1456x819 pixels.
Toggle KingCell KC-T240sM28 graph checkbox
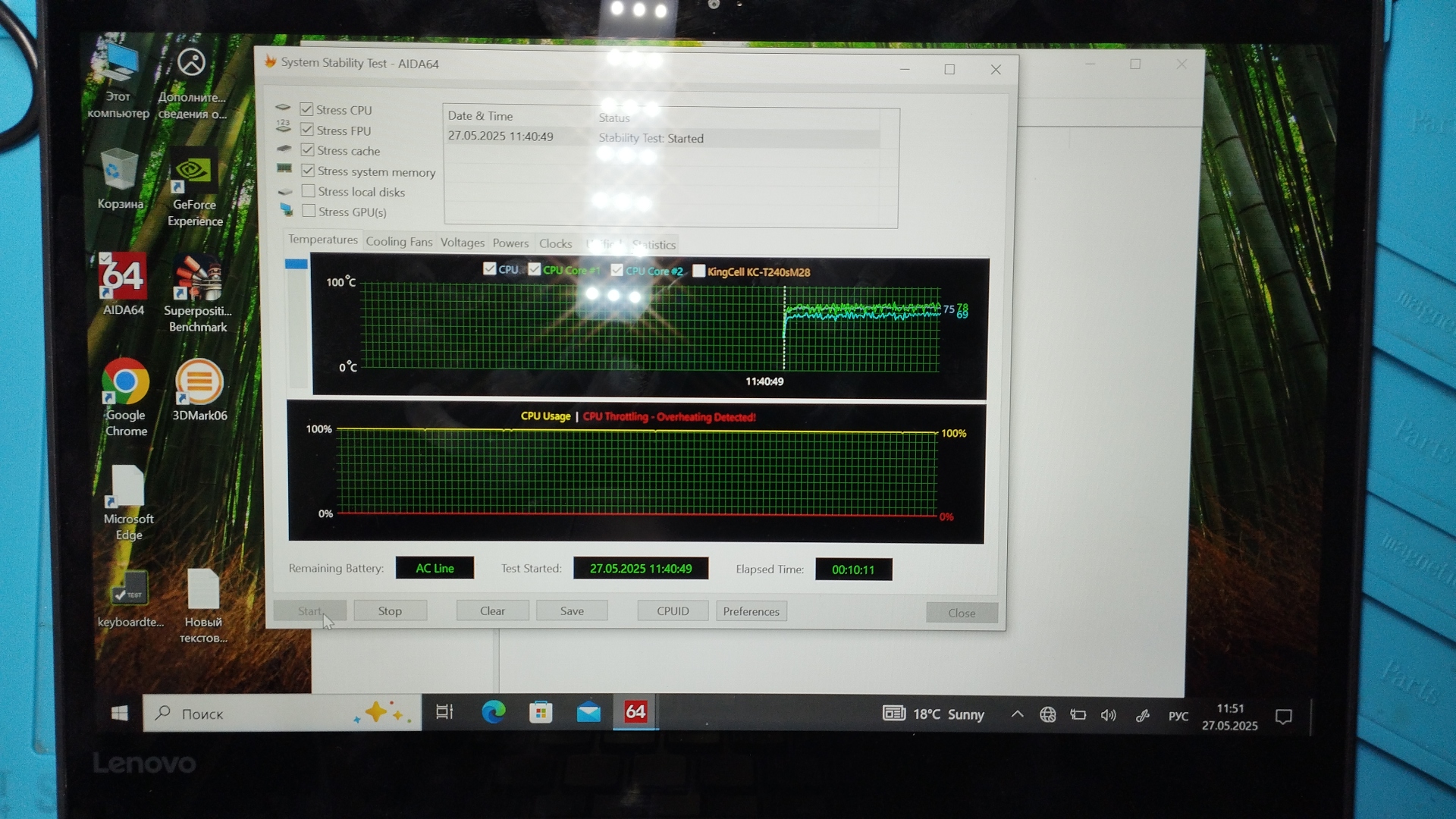pos(699,271)
